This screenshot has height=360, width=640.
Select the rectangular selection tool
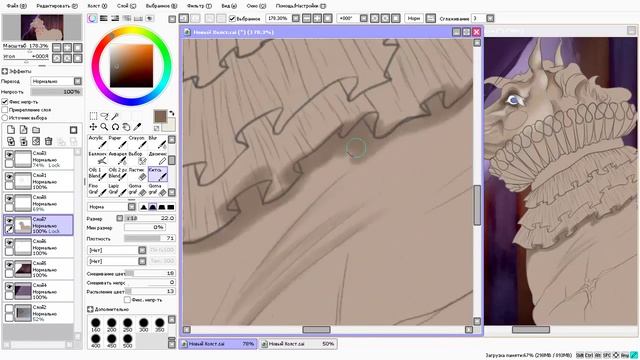(93, 116)
